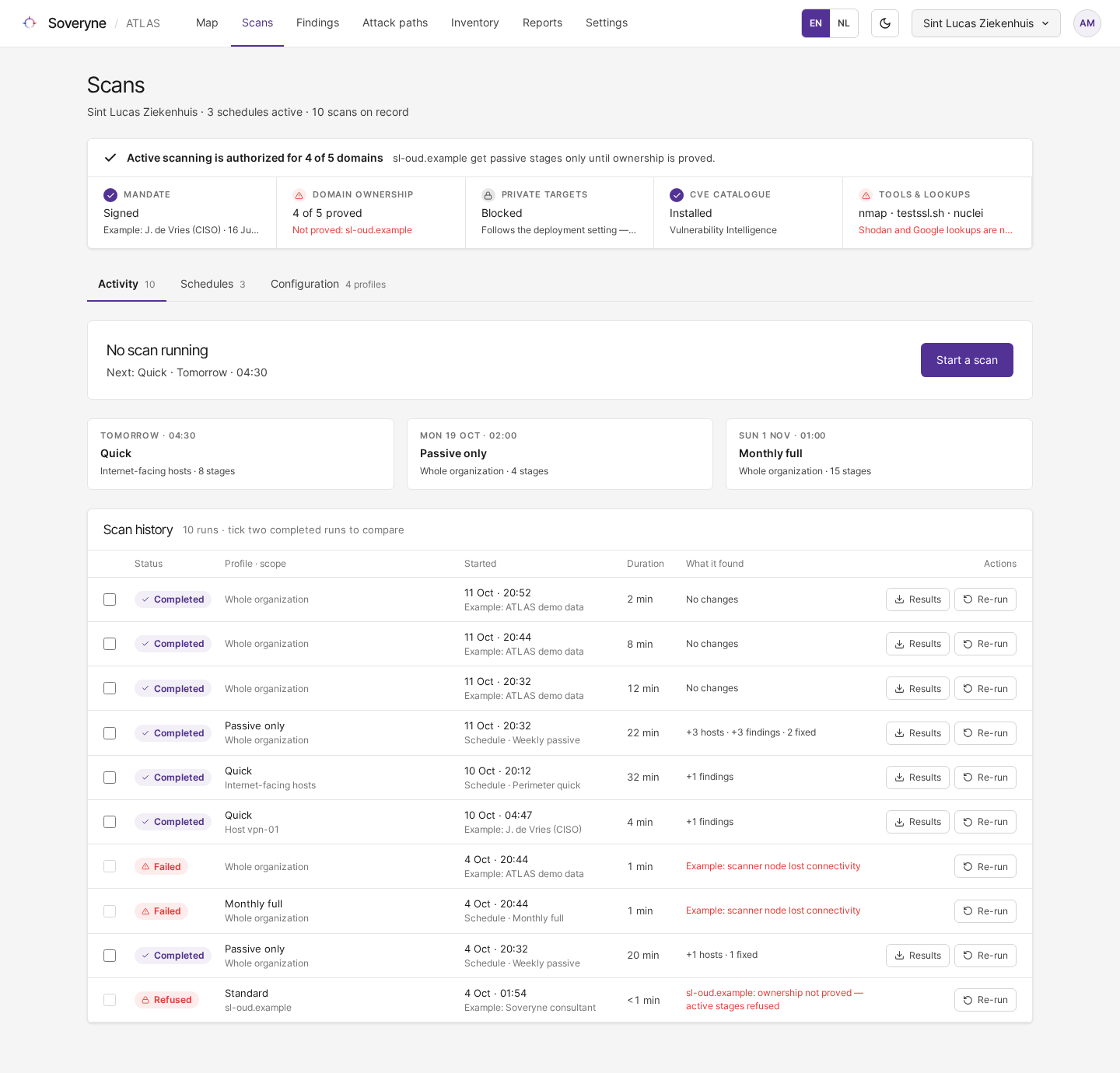Switch language to EN
The width and height of the screenshot is (1120, 1073).
tap(816, 23)
